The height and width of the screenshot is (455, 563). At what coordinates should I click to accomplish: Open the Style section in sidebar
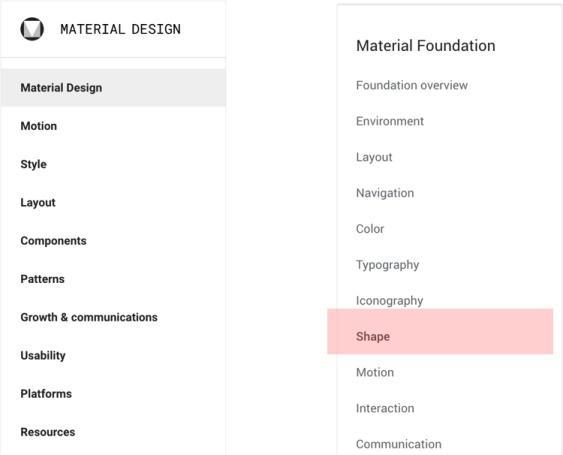click(x=33, y=164)
